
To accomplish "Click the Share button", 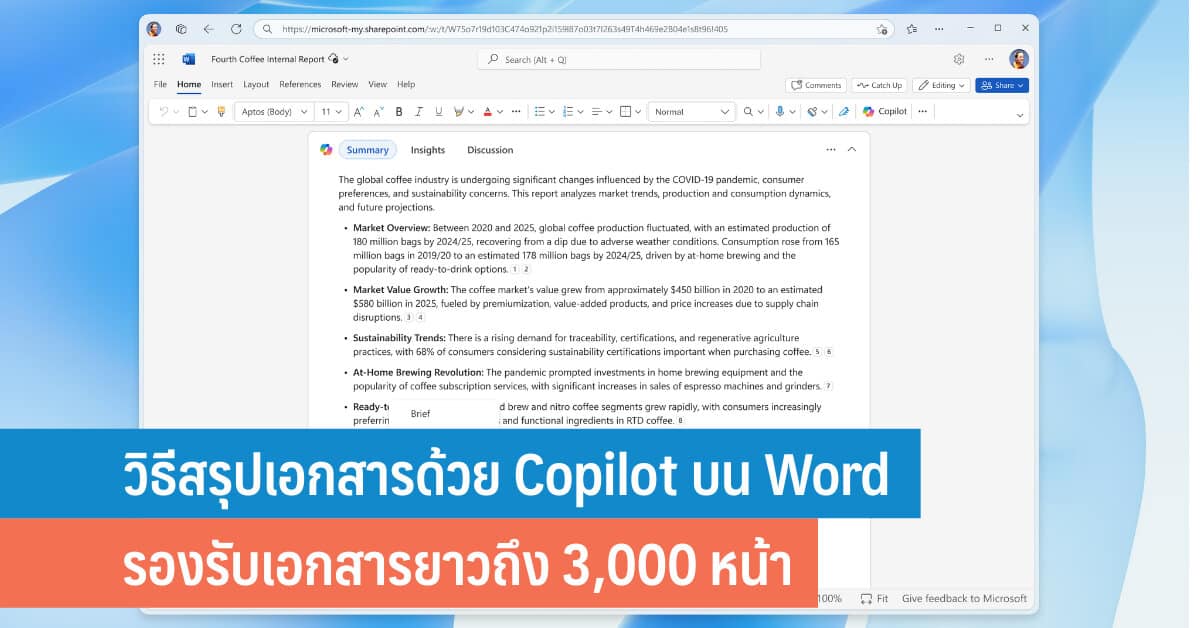I will click(x=1001, y=85).
